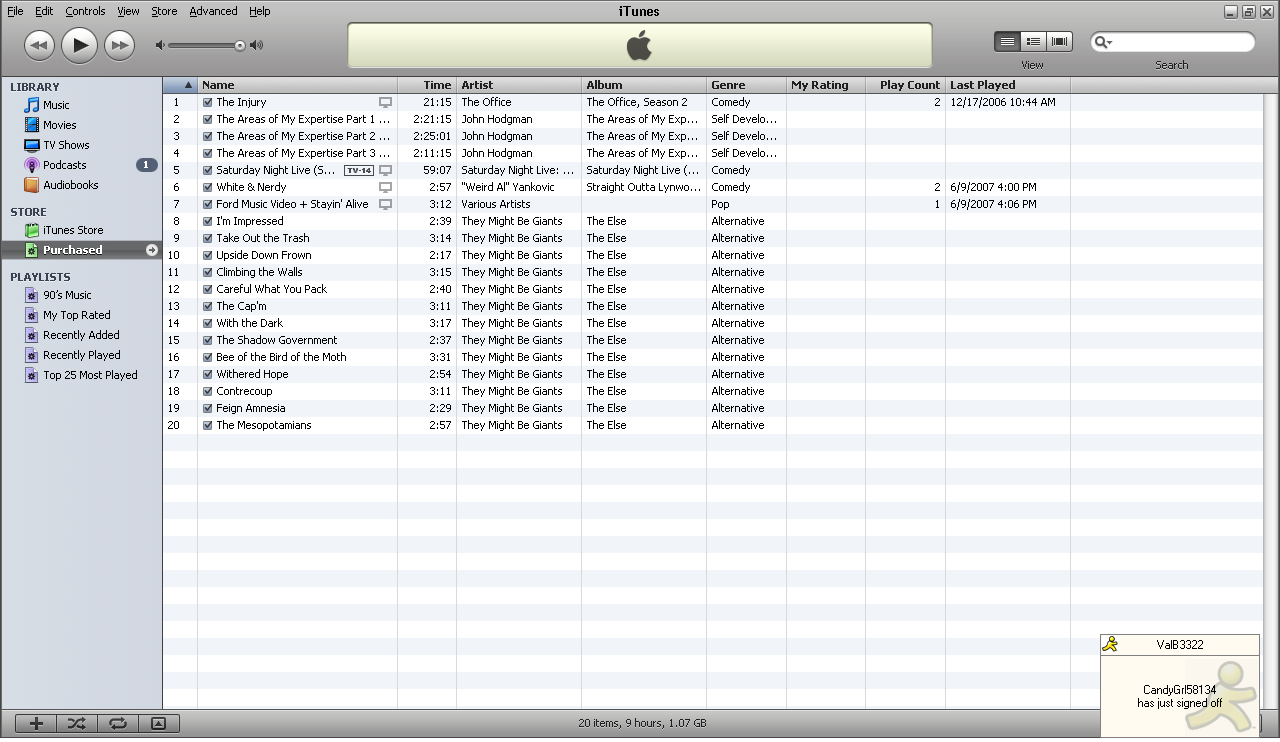Sort by the Name column header
This screenshot has height=742, width=1280.
297,85
